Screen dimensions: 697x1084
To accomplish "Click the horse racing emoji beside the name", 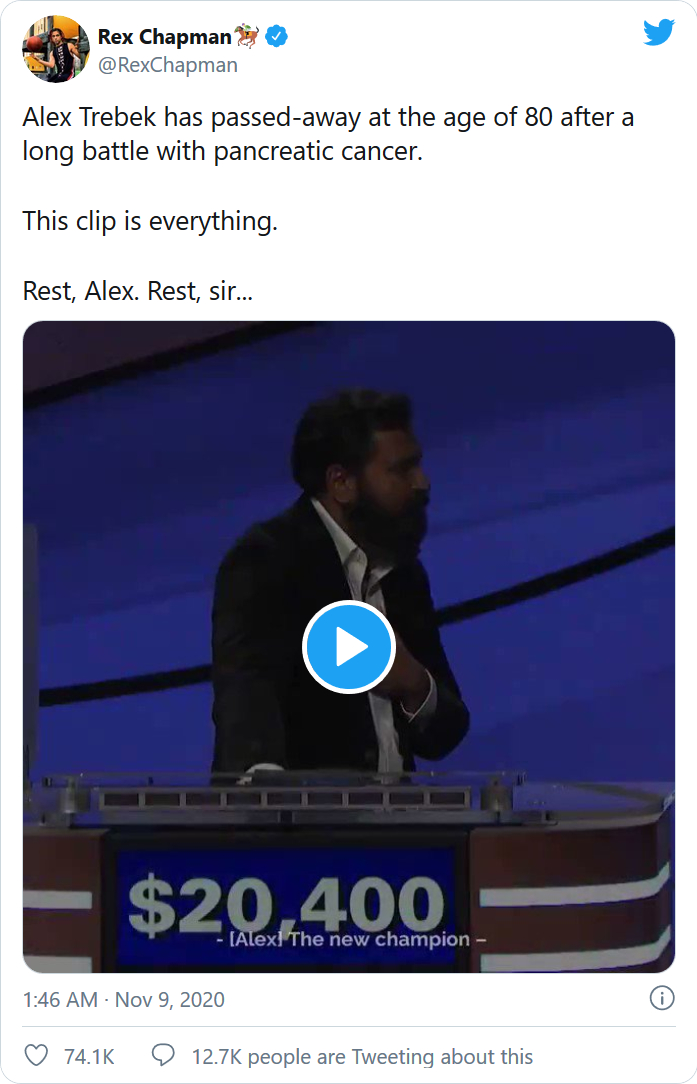I will [247, 38].
